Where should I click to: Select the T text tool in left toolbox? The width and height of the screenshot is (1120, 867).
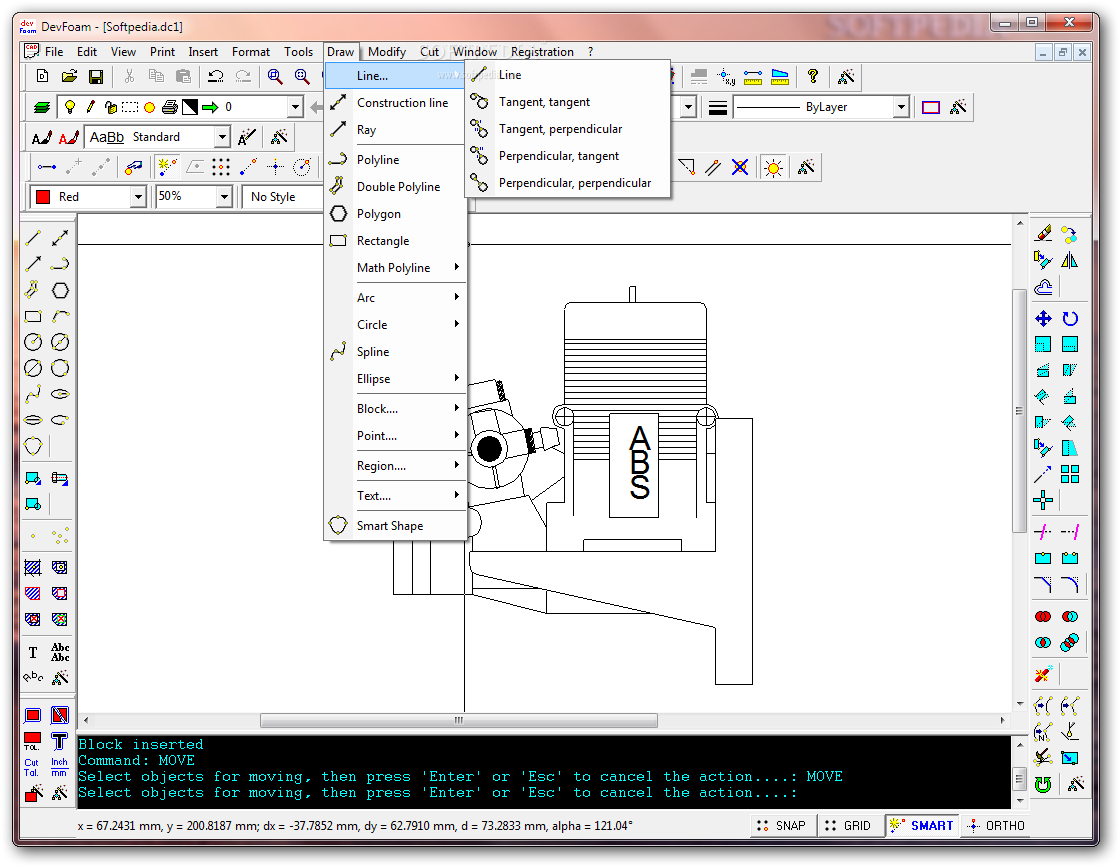tap(33, 652)
